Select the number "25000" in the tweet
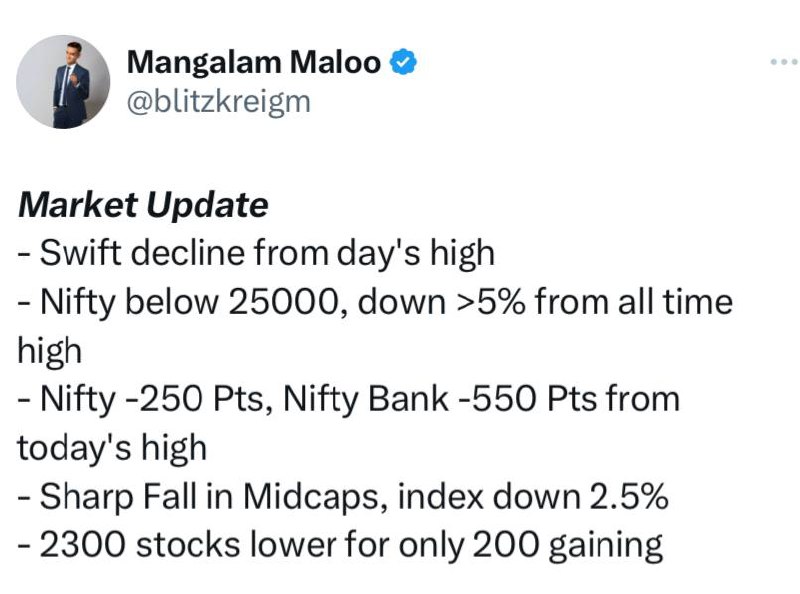Image resolution: width=800 pixels, height=594 pixels. coord(283,302)
